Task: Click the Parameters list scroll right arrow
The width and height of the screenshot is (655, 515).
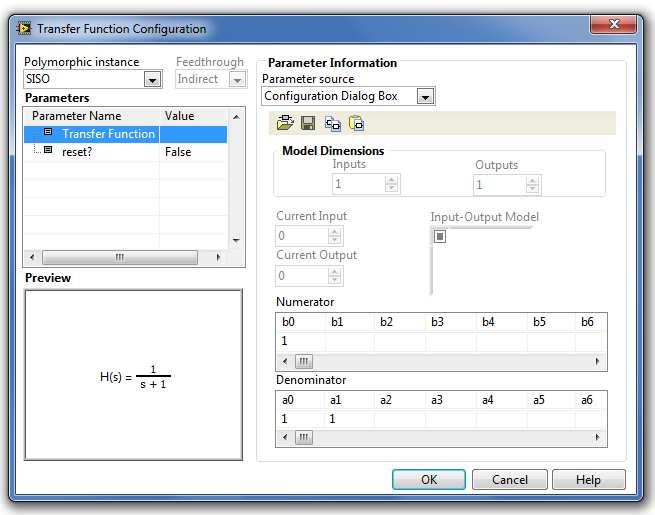Action: point(218,257)
